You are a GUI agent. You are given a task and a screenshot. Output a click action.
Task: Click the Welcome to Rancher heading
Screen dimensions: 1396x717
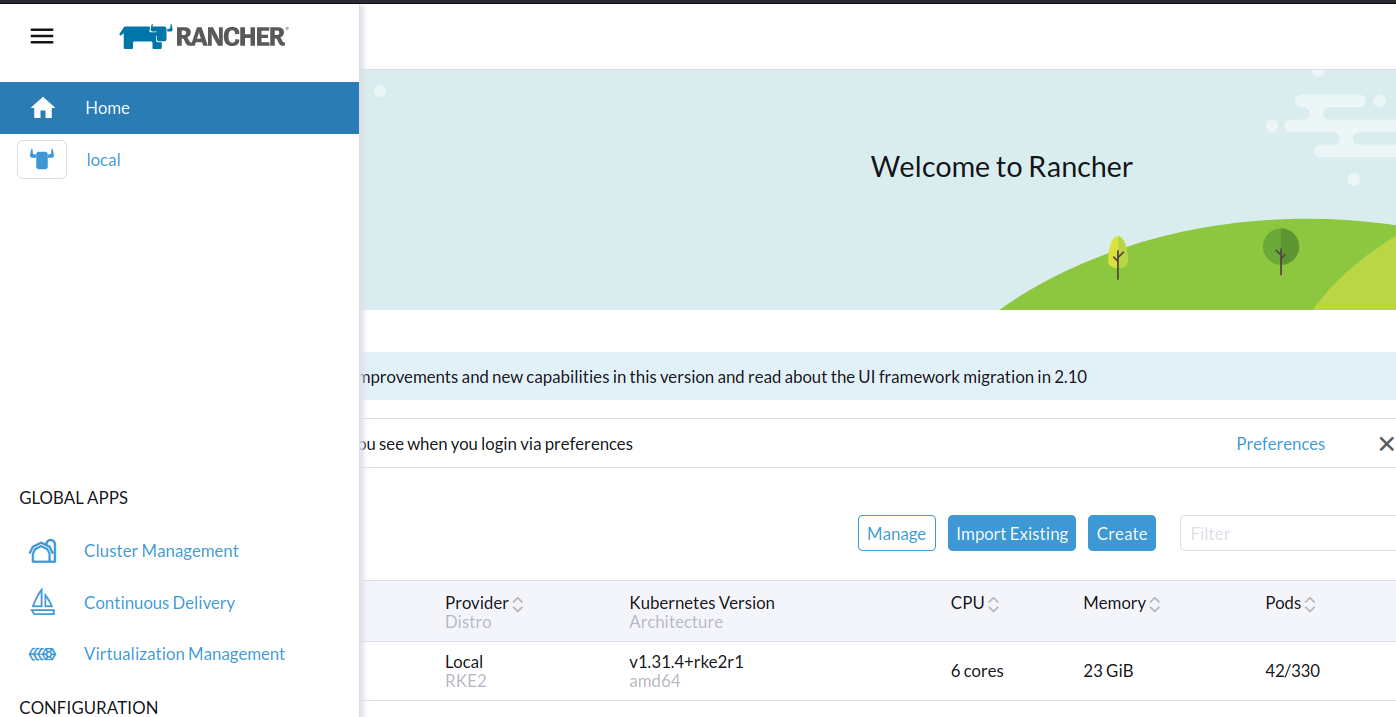point(1001,166)
